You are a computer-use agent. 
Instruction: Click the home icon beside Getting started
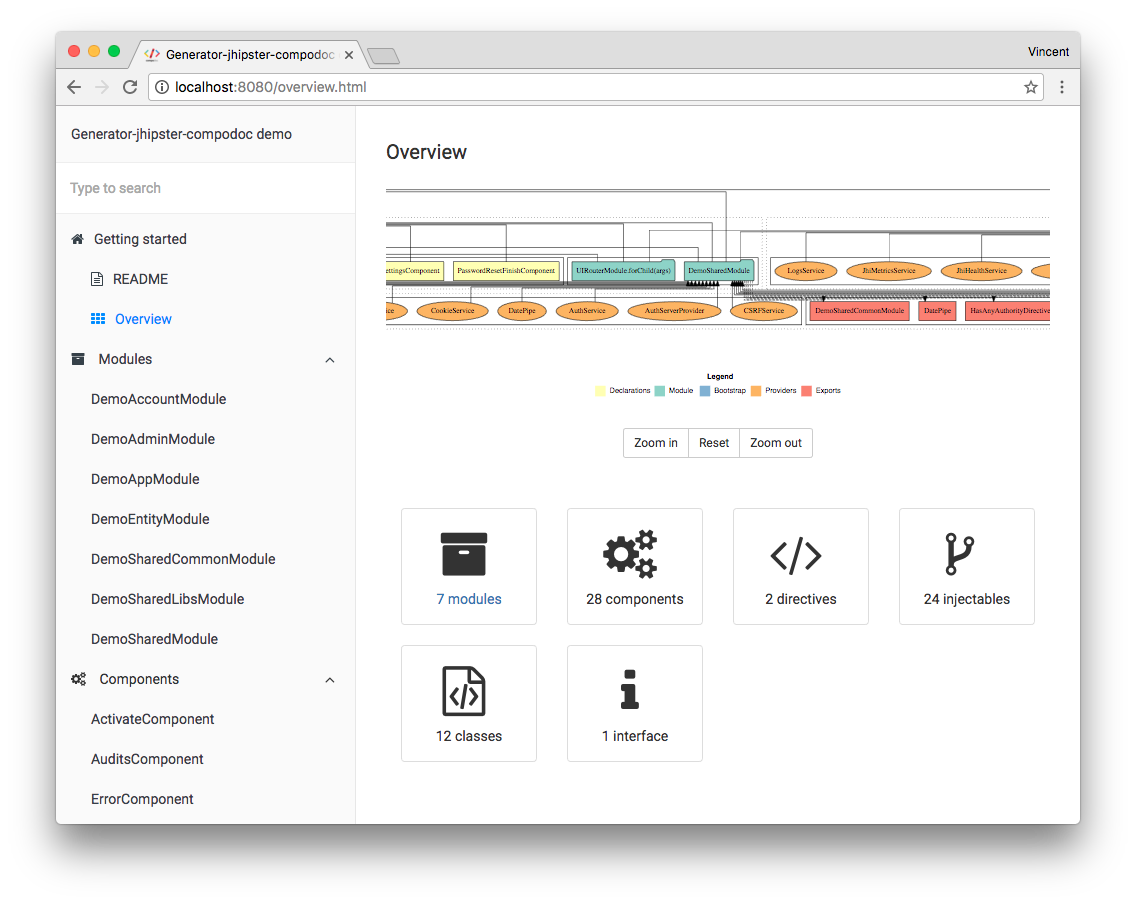click(78, 239)
